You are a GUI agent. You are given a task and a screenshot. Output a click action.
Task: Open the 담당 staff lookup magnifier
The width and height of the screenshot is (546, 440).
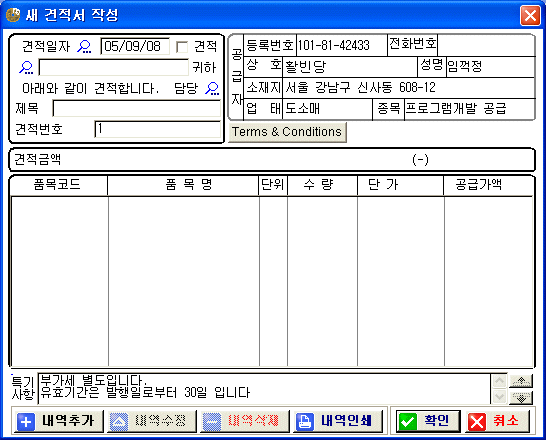pyautogui.click(x=212, y=88)
